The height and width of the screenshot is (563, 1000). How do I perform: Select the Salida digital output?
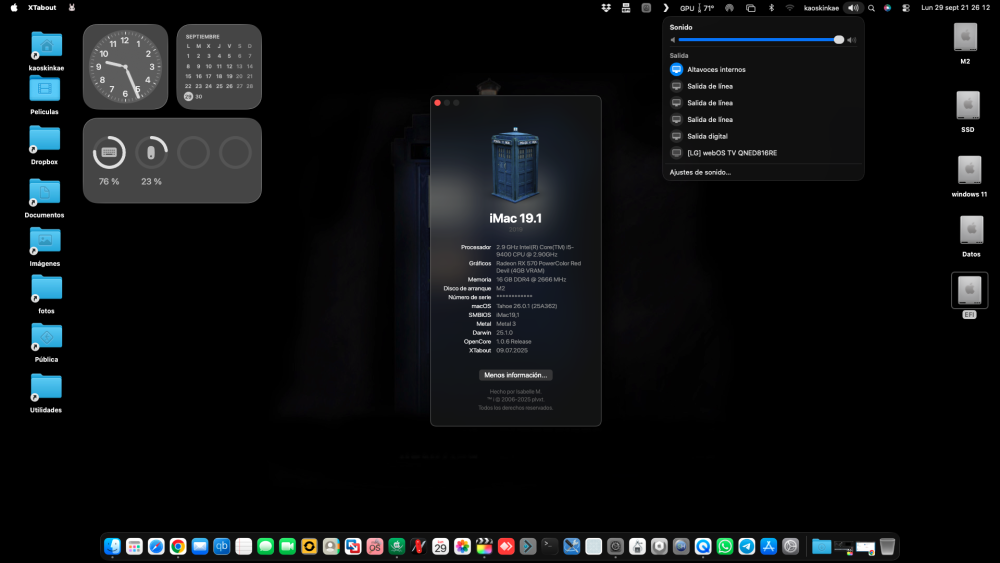763,136
